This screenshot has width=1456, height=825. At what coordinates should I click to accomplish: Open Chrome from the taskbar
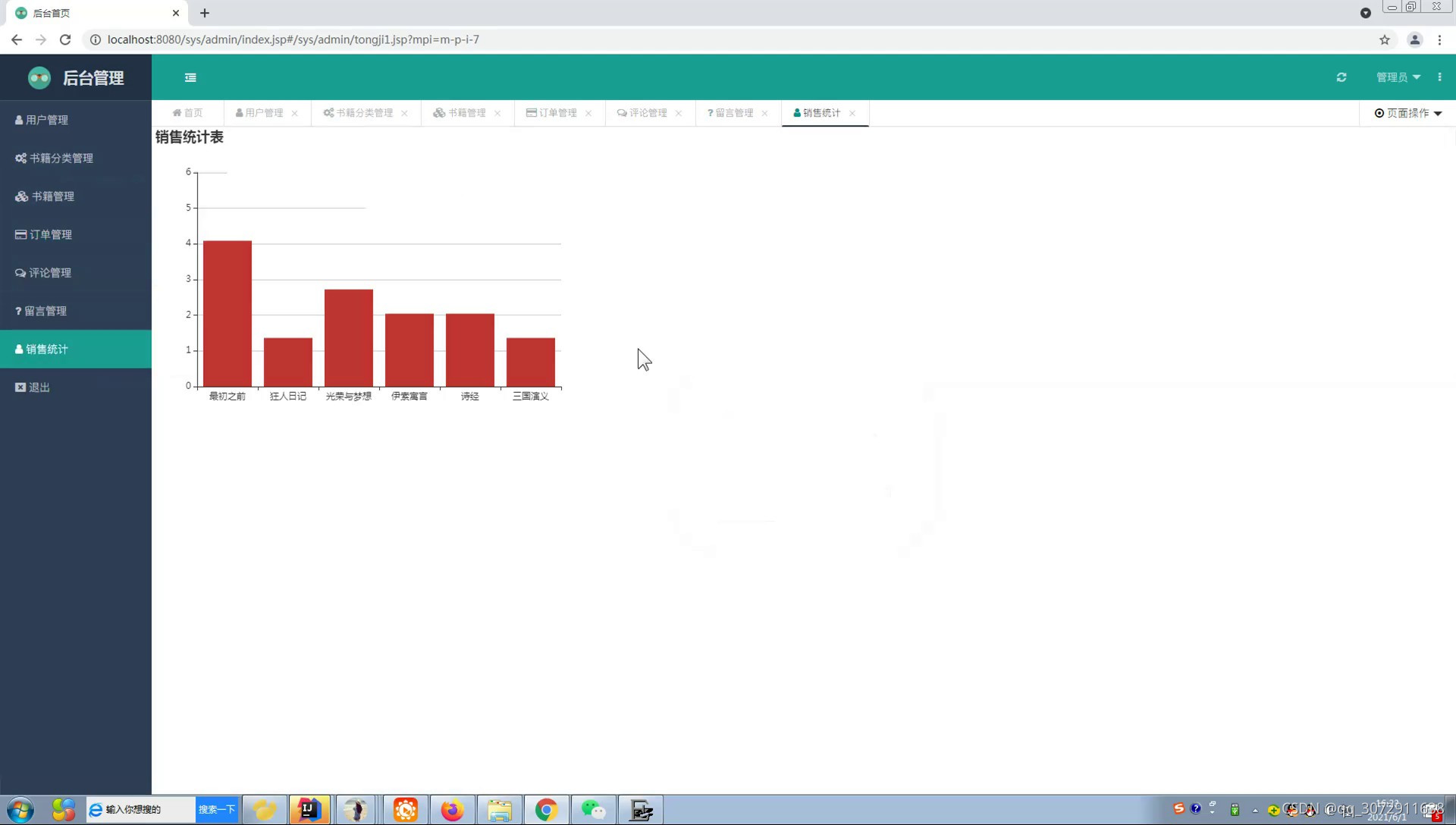point(547,810)
